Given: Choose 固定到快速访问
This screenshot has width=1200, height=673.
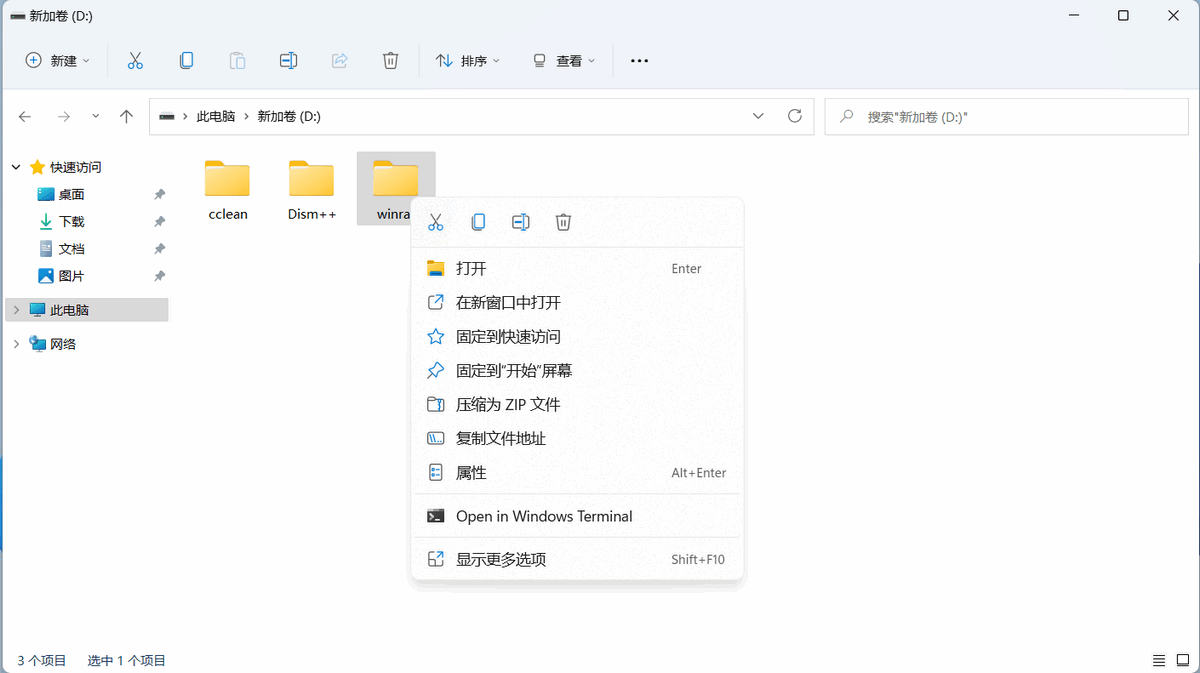Looking at the screenshot, I should pos(577,336).
